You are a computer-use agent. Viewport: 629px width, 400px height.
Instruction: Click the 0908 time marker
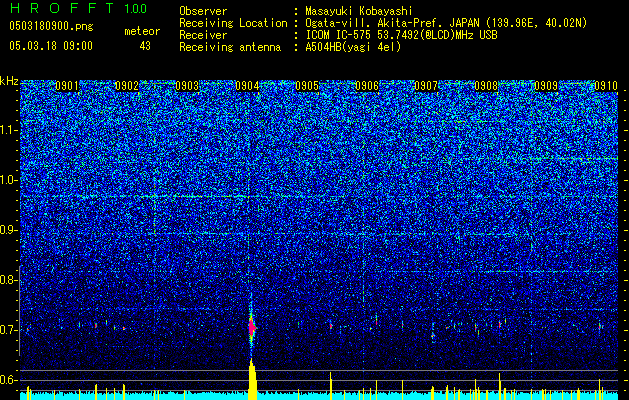pos(486,86)
